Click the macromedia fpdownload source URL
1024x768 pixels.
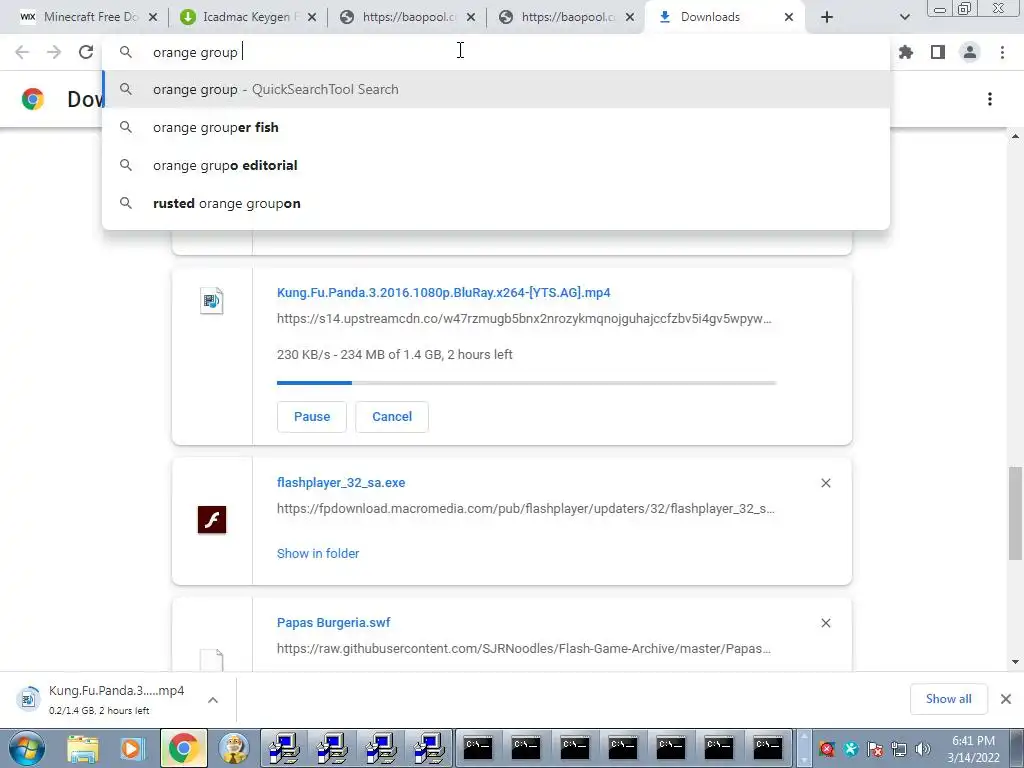[x=526, y=509]
